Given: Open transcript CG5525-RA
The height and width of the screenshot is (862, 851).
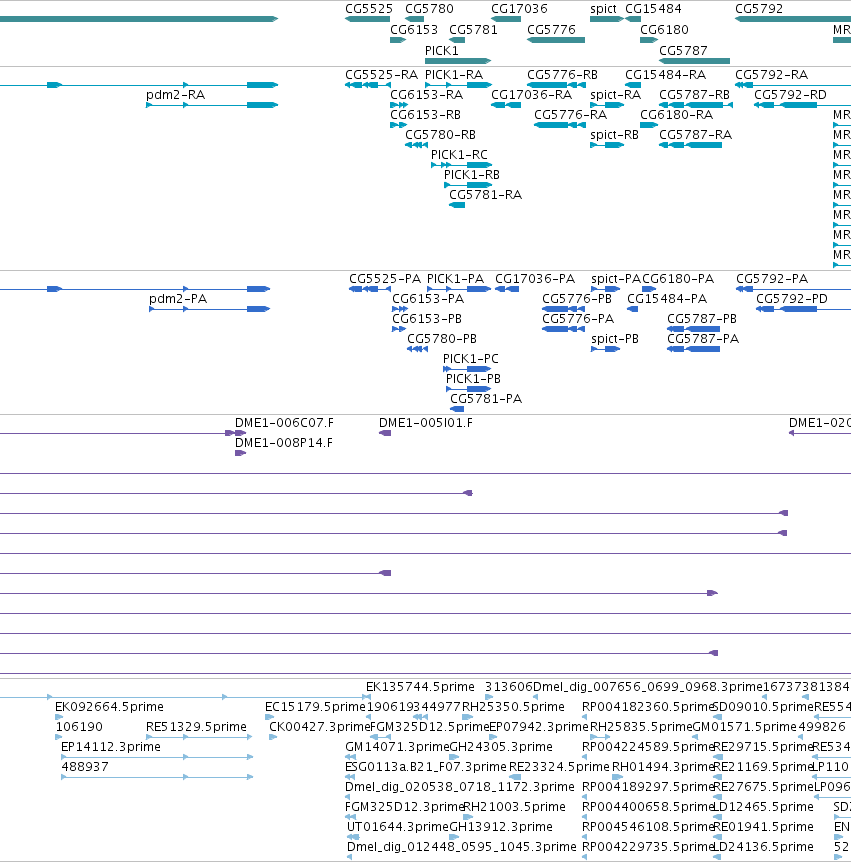Looking at the screenshot, I should [382, 75].
